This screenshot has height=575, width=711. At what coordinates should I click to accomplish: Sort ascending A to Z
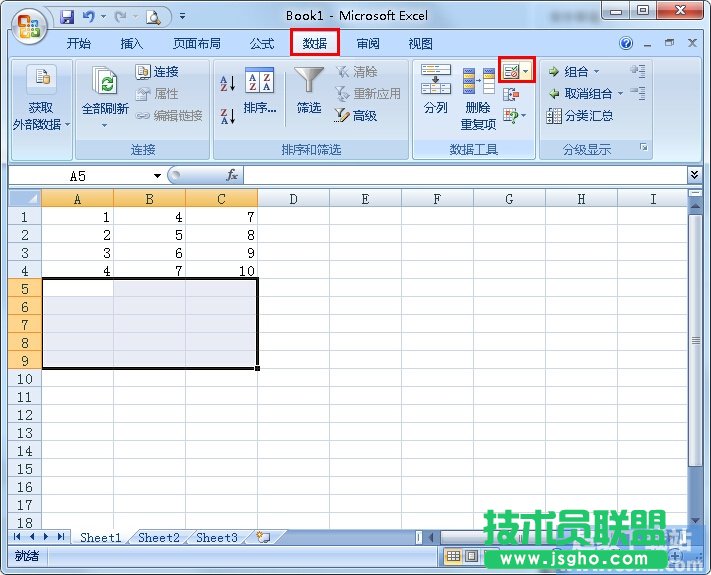click(x=228, y=83)
